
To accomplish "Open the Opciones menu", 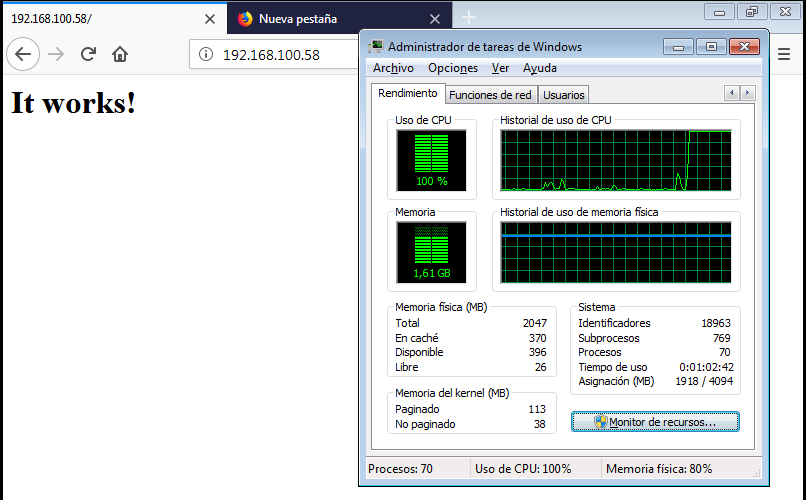I will 453,68.
